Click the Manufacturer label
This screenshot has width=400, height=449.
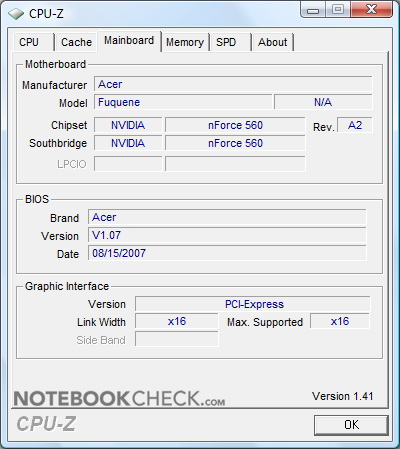tap(55, 85)
